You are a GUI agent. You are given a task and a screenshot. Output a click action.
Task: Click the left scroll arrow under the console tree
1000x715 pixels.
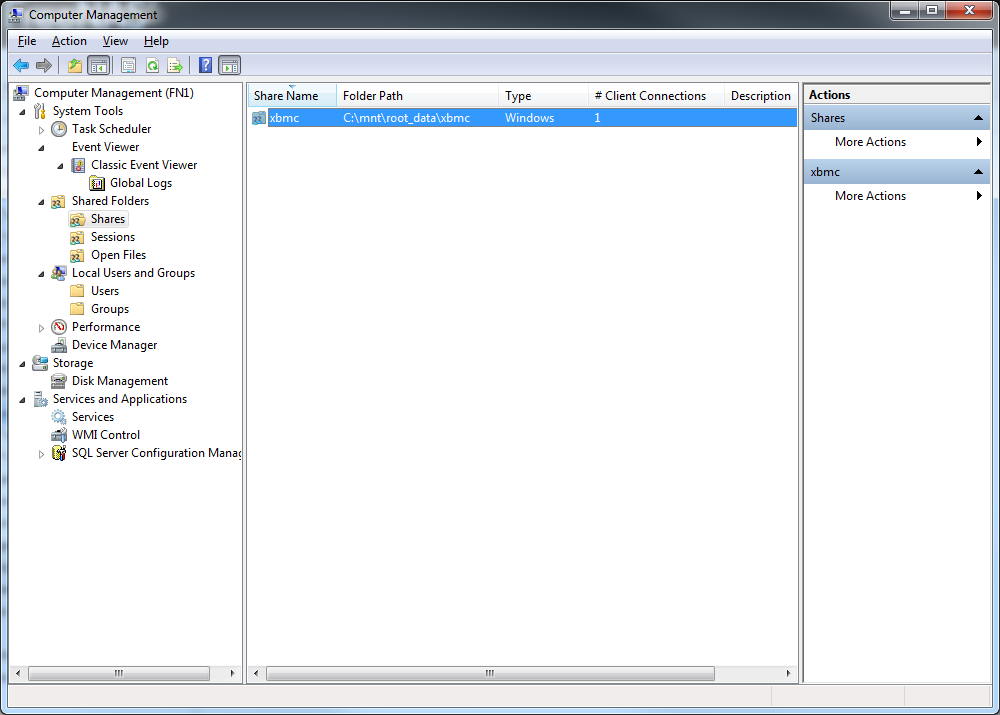point(18,674)
